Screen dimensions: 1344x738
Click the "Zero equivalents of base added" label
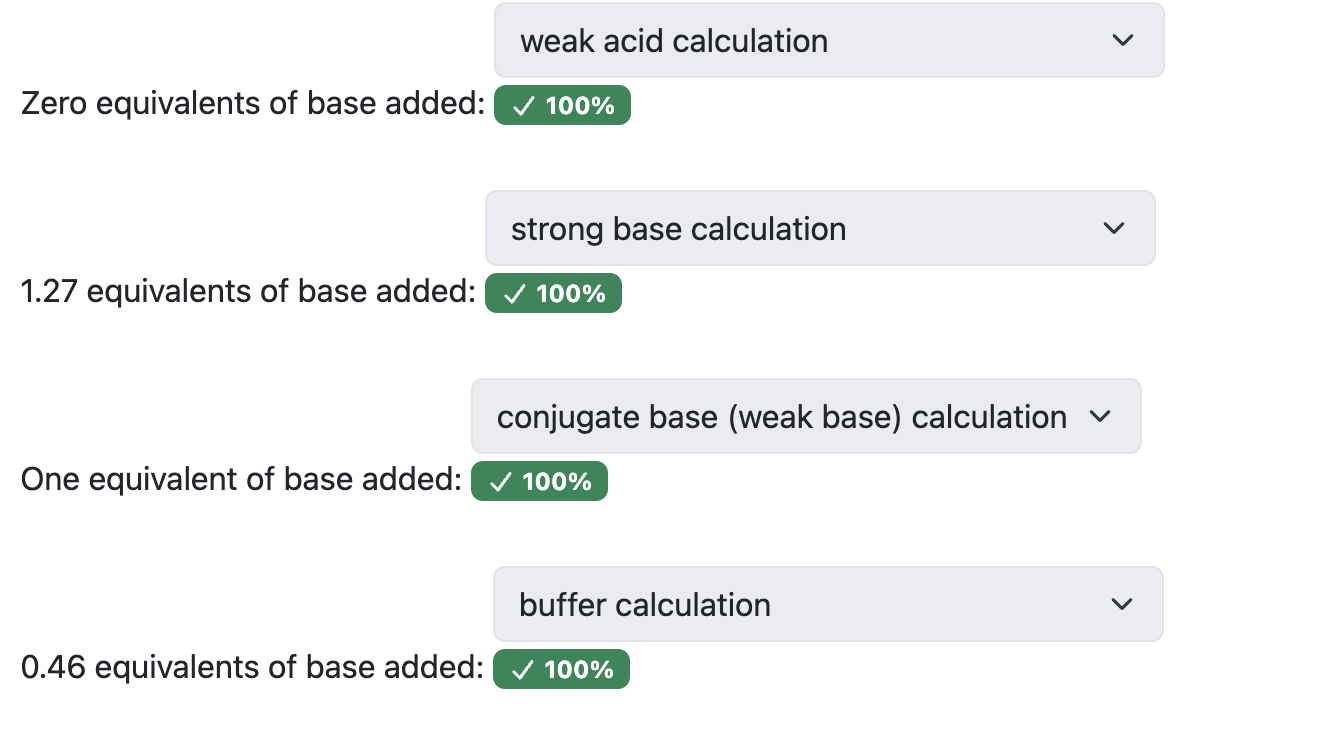tap(252, 104)
